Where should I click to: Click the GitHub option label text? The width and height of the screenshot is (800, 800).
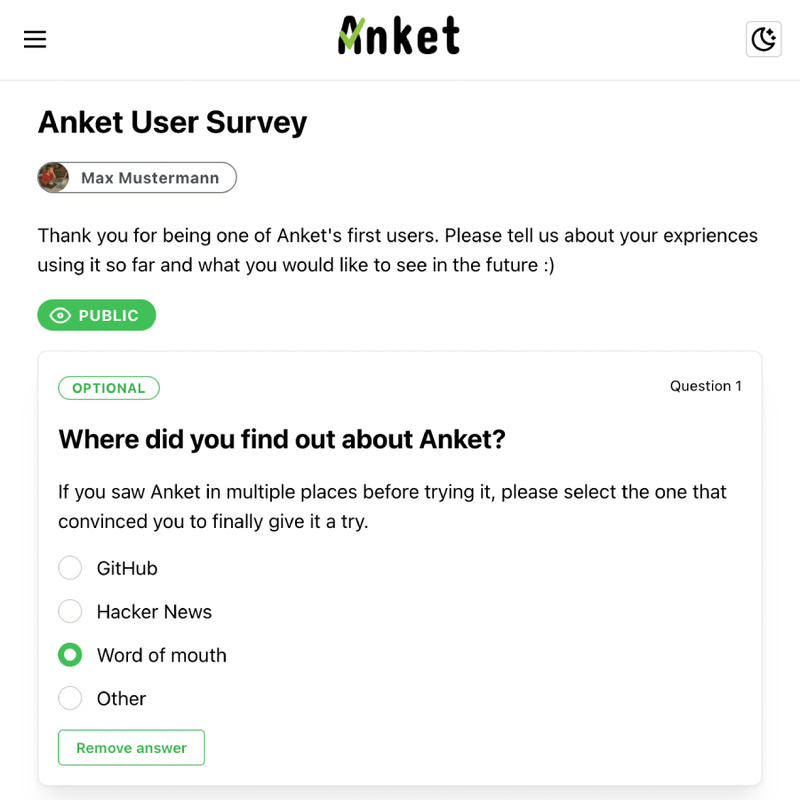pyautogui.click(x=127, y=568)
